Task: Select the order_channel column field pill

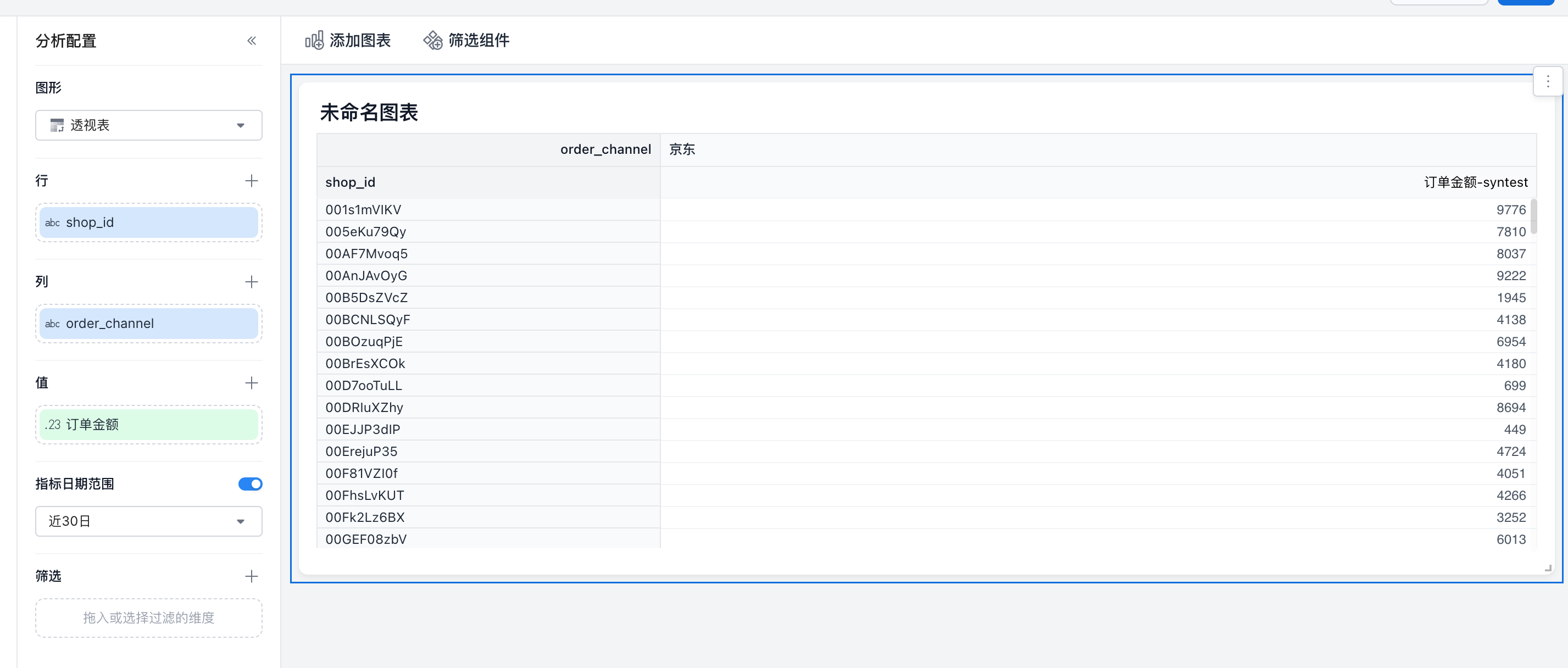Action: click(148, 324)
